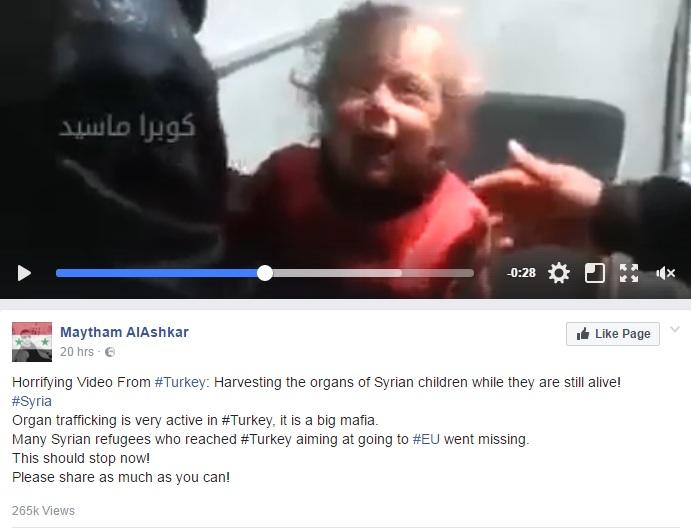Click the Arabic watermark on video

tap(127, 127)
